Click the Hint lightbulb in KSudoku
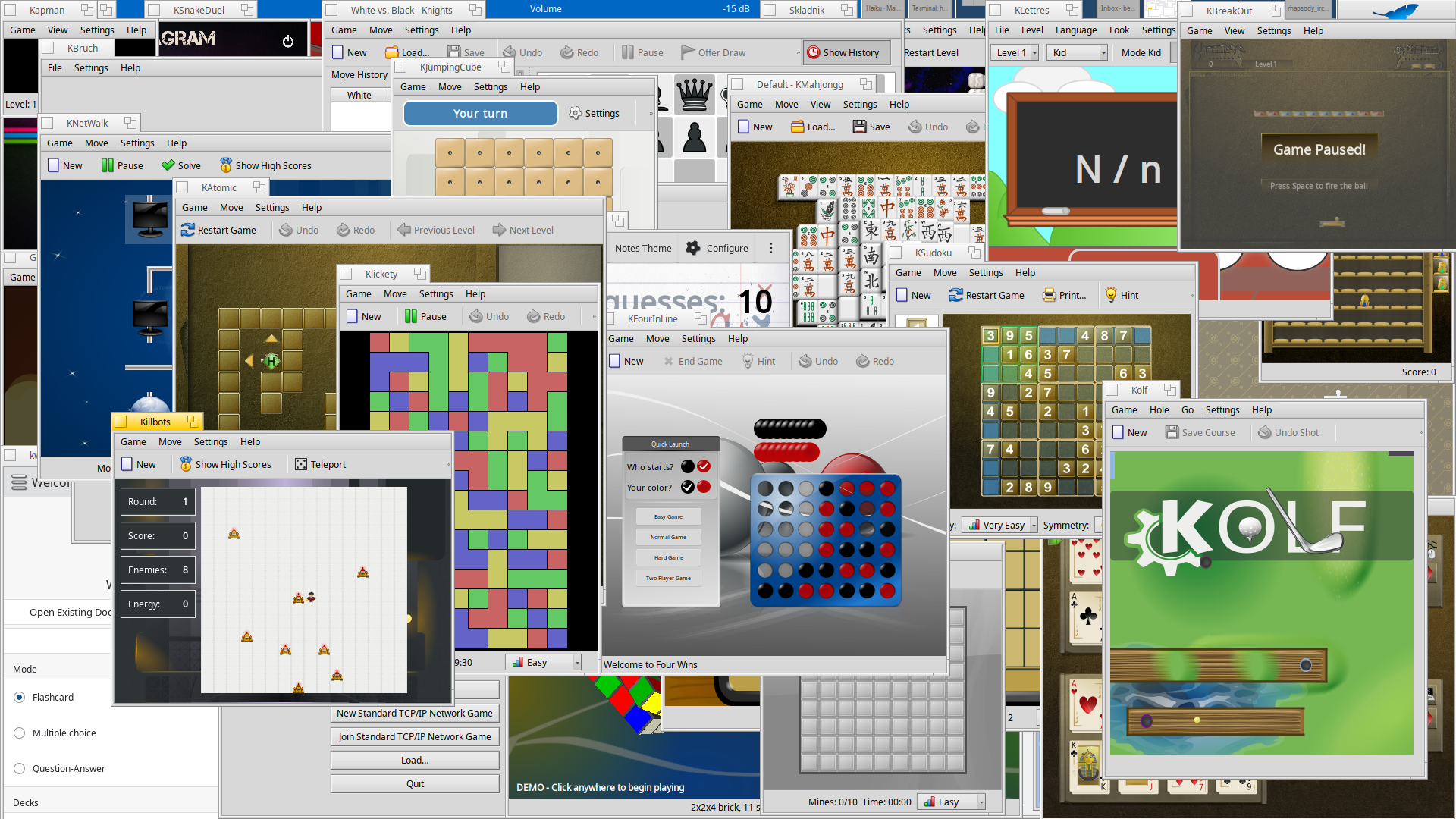 [x=1111, y=295]
